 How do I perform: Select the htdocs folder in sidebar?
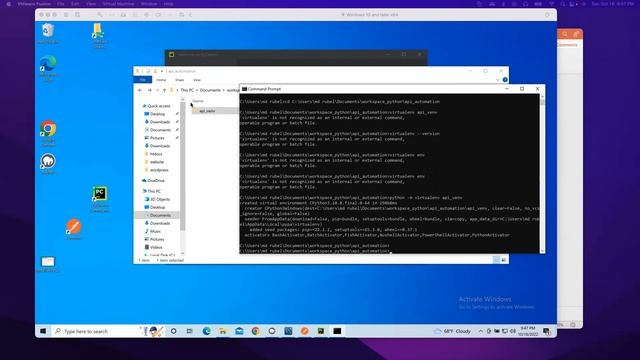156,154
